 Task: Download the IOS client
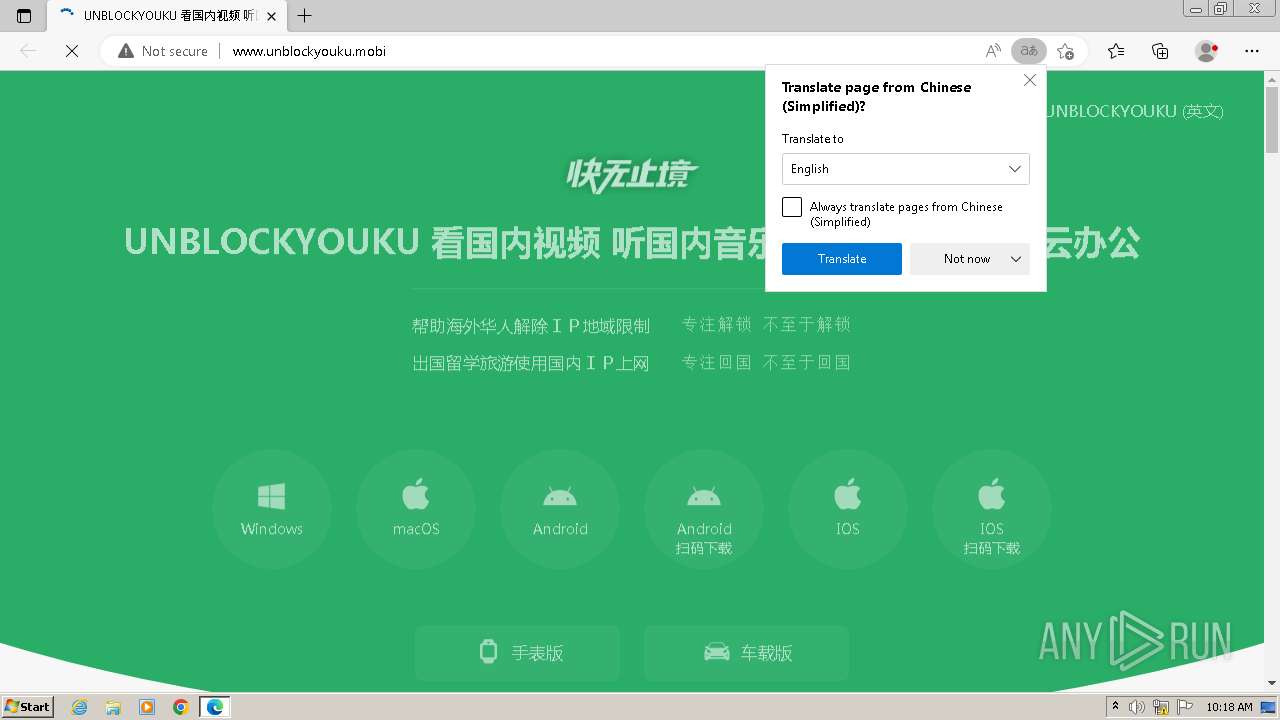coord(848,509)
